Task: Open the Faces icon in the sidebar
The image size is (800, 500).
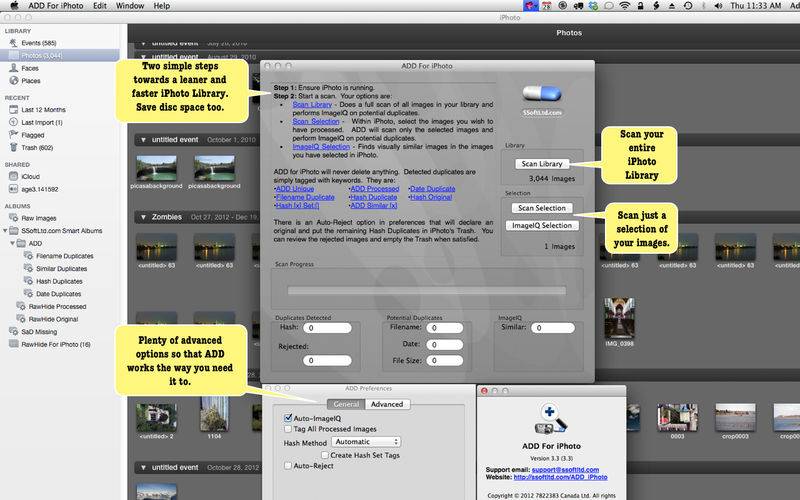Action: (14, 68)
